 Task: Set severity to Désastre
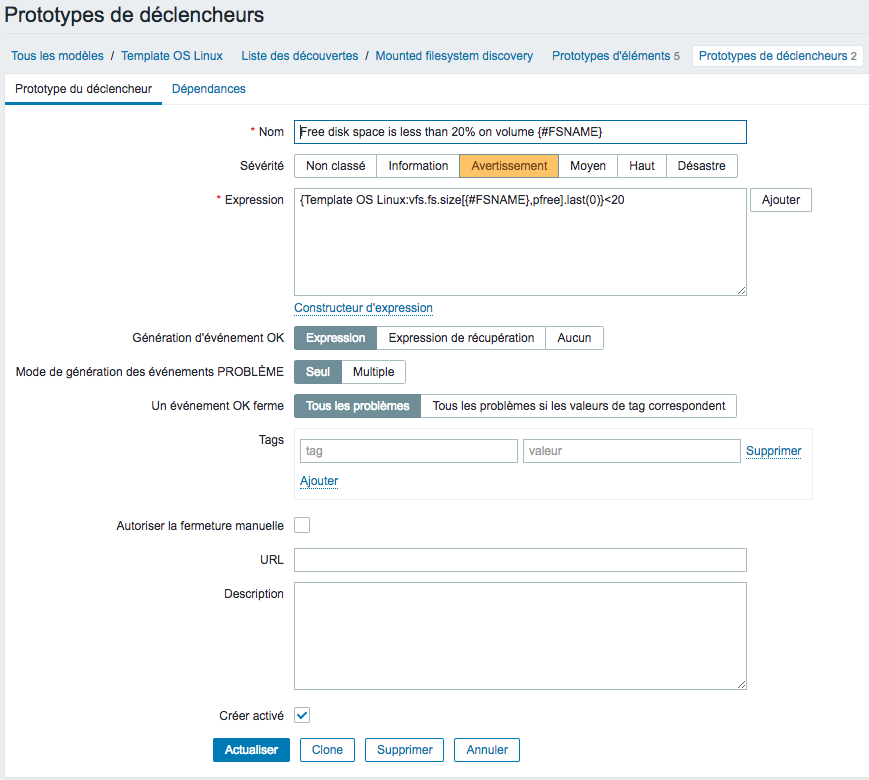pos(701,166)
